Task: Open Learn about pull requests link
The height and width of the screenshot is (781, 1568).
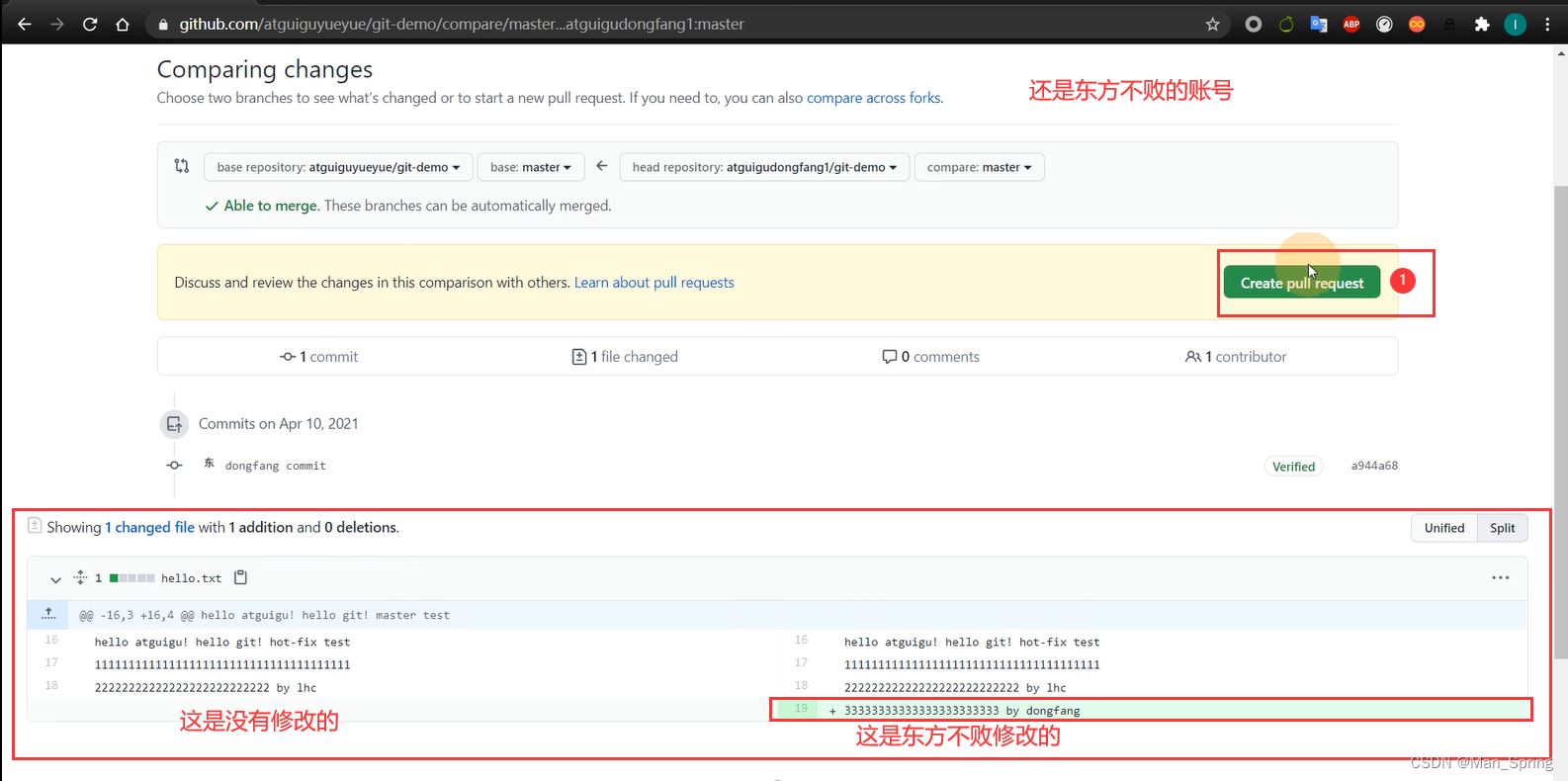Action: [x=654, y=283]
